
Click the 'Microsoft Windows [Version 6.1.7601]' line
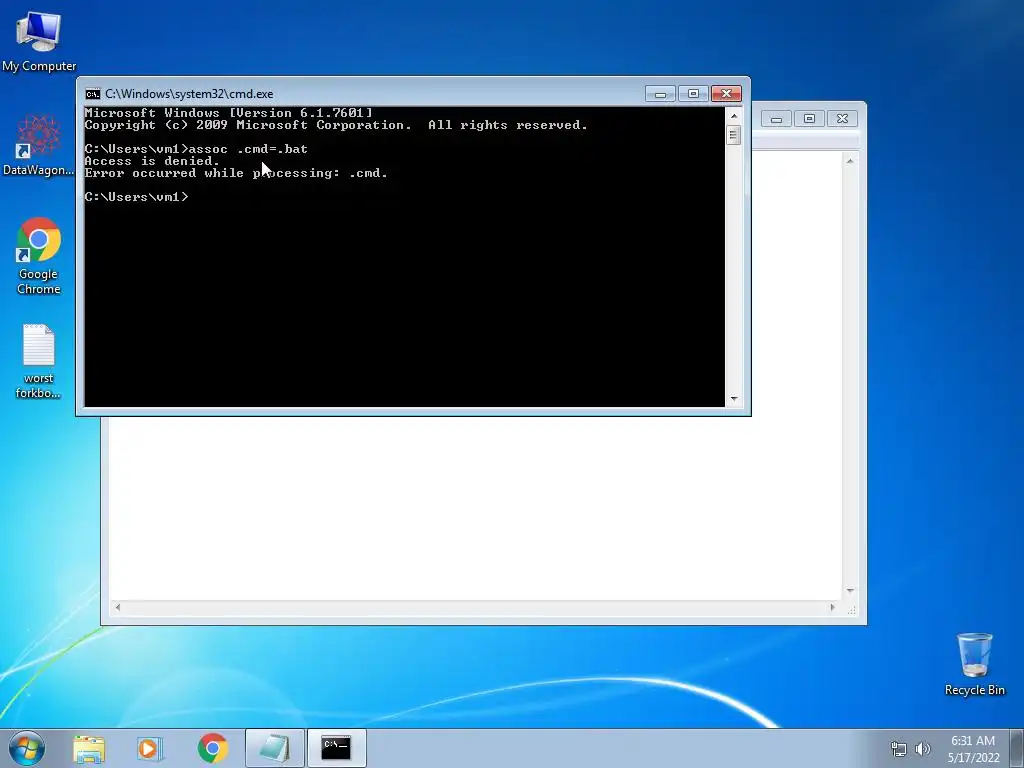229,113
